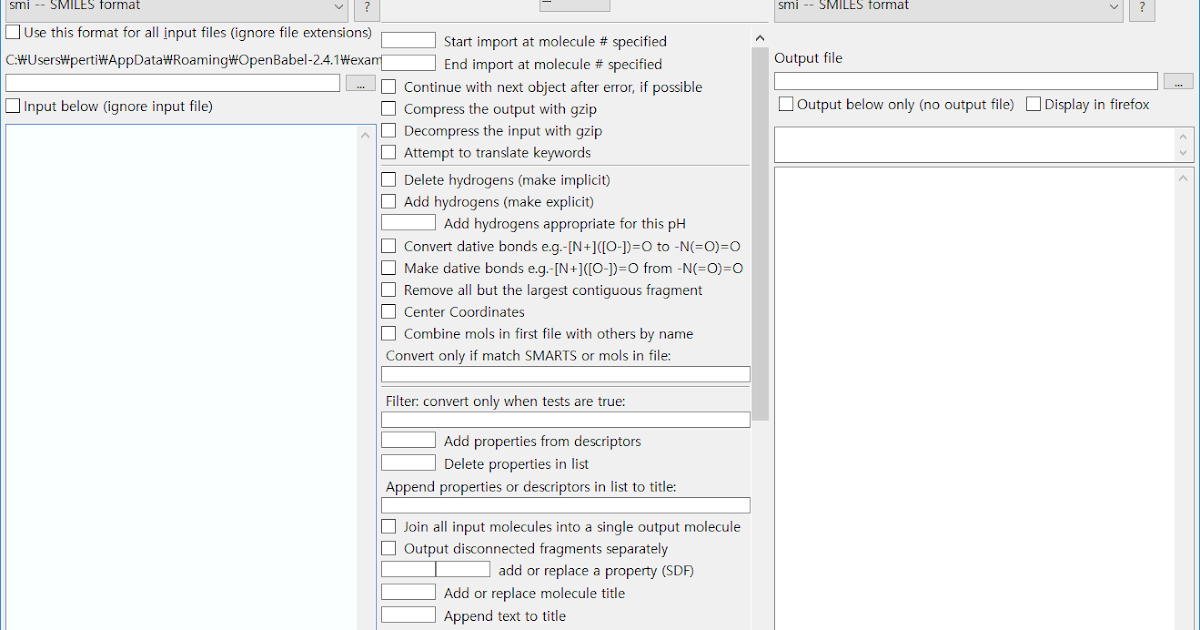This screenshot has width=1200, height=630.
Task: Check 'Convert dative bonds' option
Action: point(389,246)
